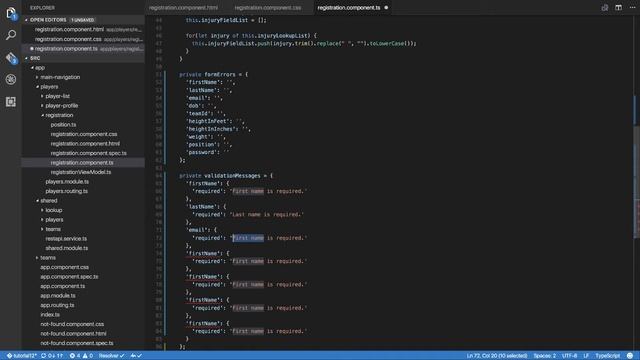Open registration.component.html in registration folder
This screenshot has width=640, height=360.
pos(85,144)
